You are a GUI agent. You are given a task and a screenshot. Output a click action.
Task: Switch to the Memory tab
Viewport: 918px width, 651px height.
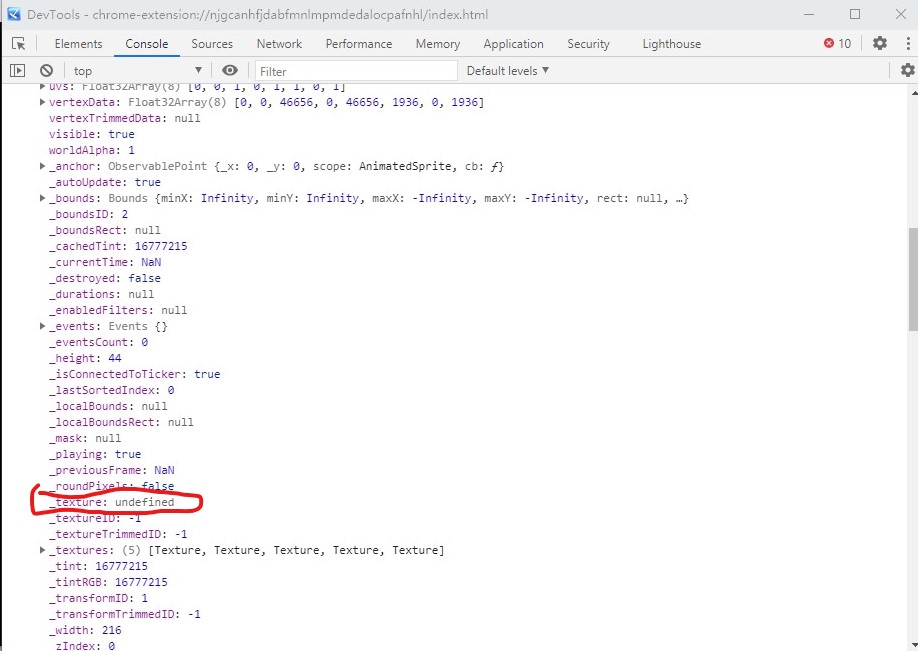coord(438,44)
